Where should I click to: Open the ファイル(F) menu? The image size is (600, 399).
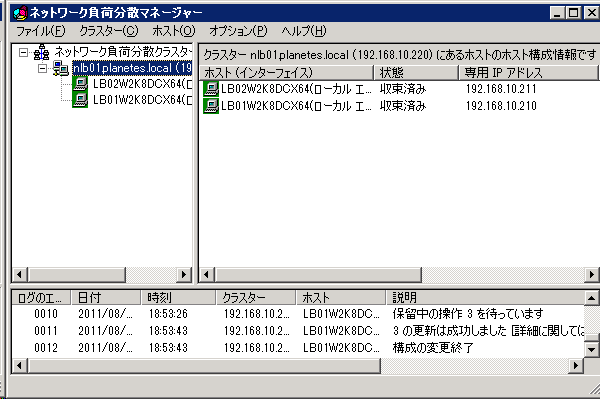pos(41,31)
